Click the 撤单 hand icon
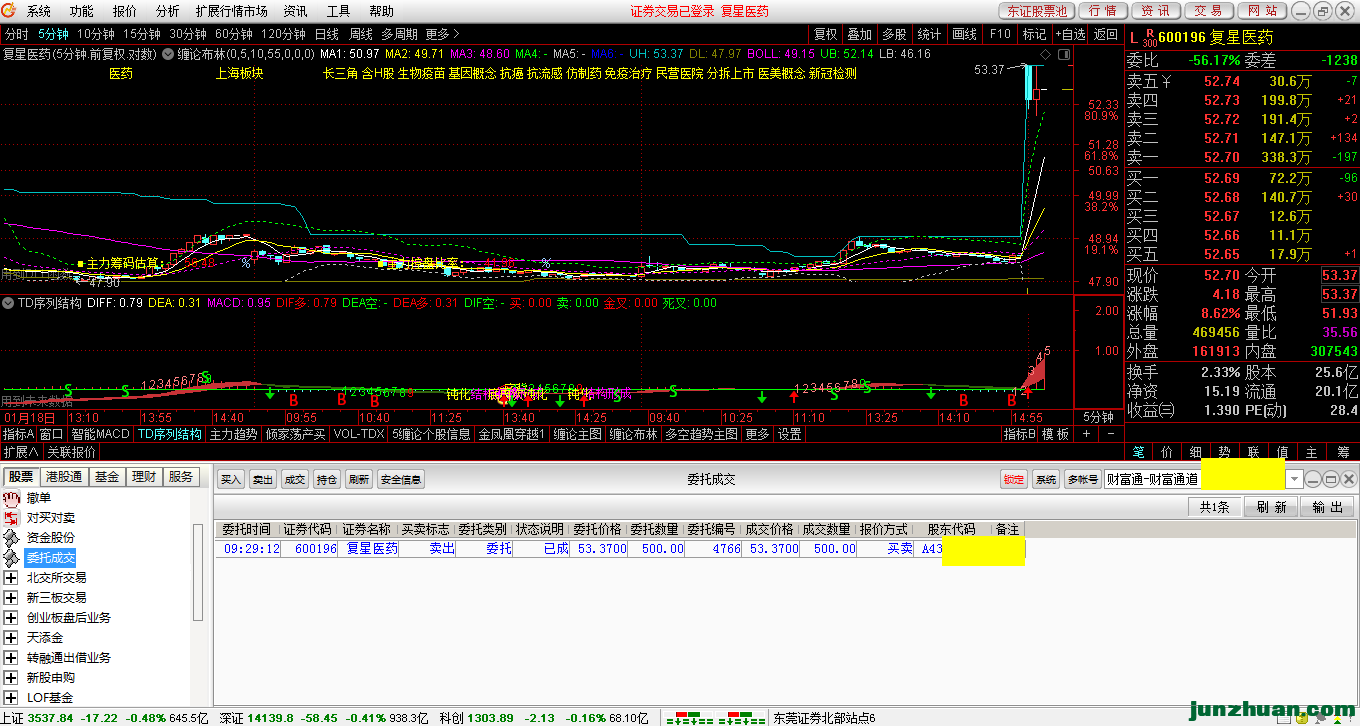The width and height of the screenshot is (1360, 726). click(x=12, y=498)
